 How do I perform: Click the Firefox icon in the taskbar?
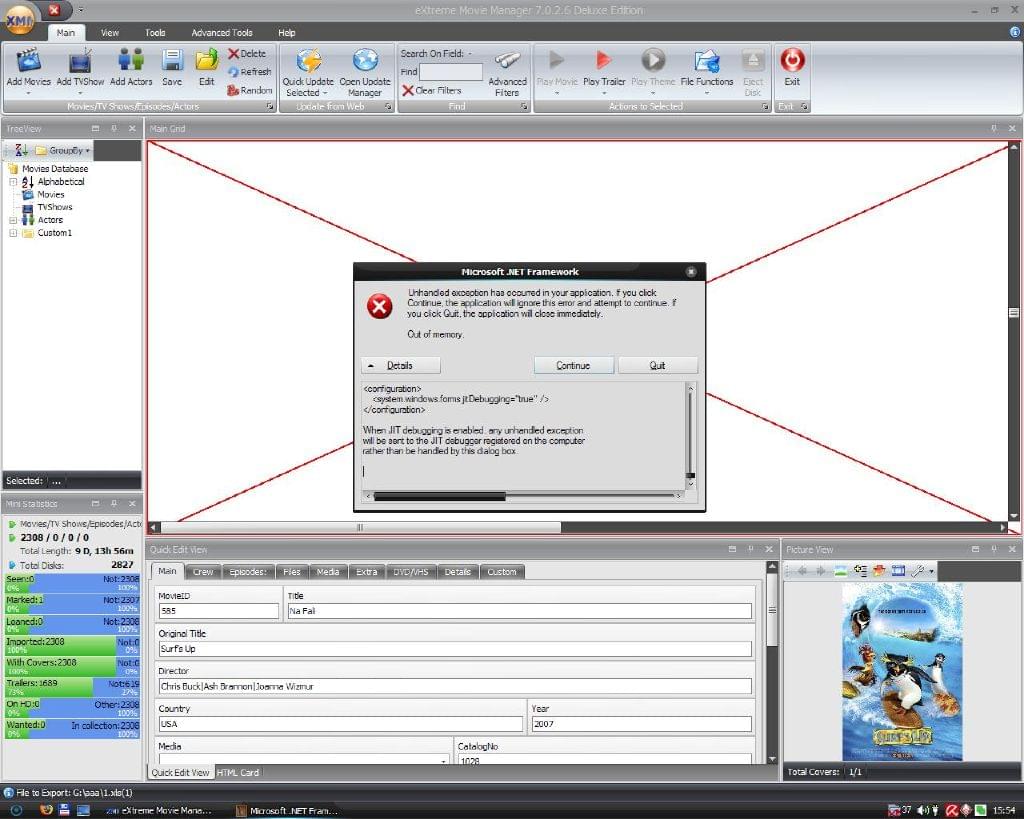coord(46,810)
